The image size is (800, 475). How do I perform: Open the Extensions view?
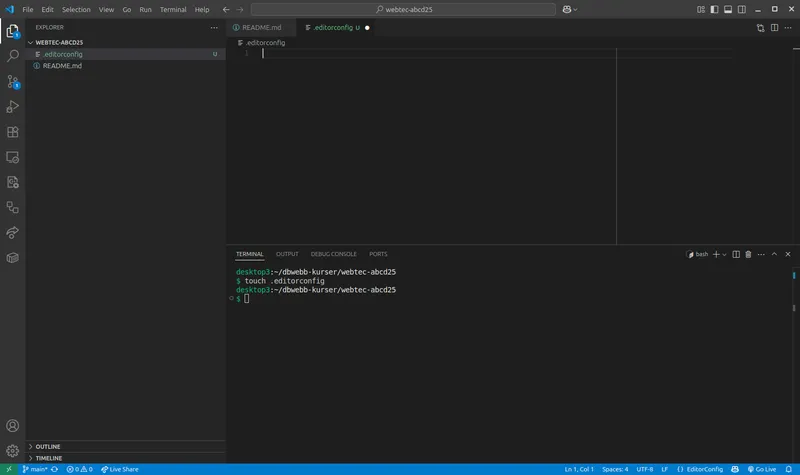[x=12, y=132]
